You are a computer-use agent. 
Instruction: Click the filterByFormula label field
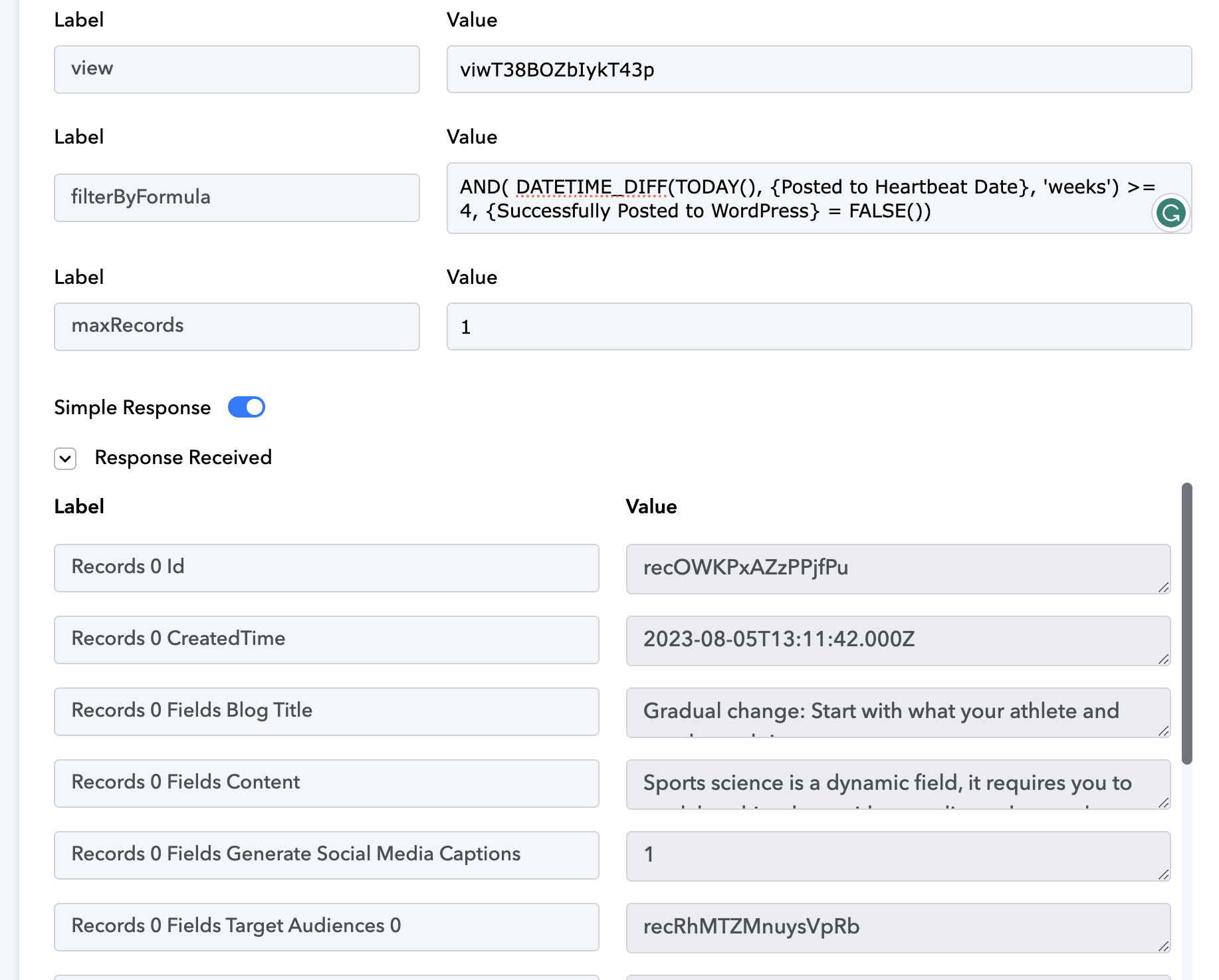point(237,197)
